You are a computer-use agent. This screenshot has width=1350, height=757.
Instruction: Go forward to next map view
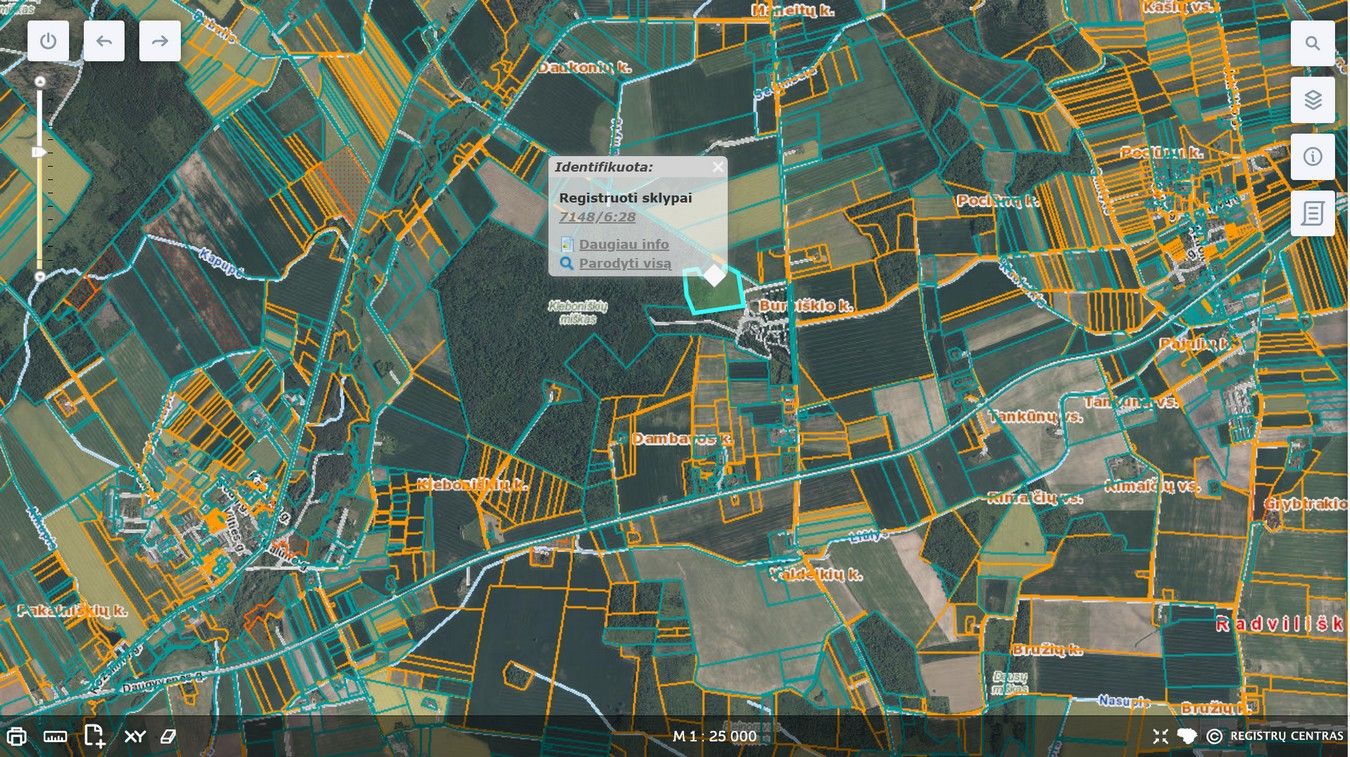(x=160, y=41)
